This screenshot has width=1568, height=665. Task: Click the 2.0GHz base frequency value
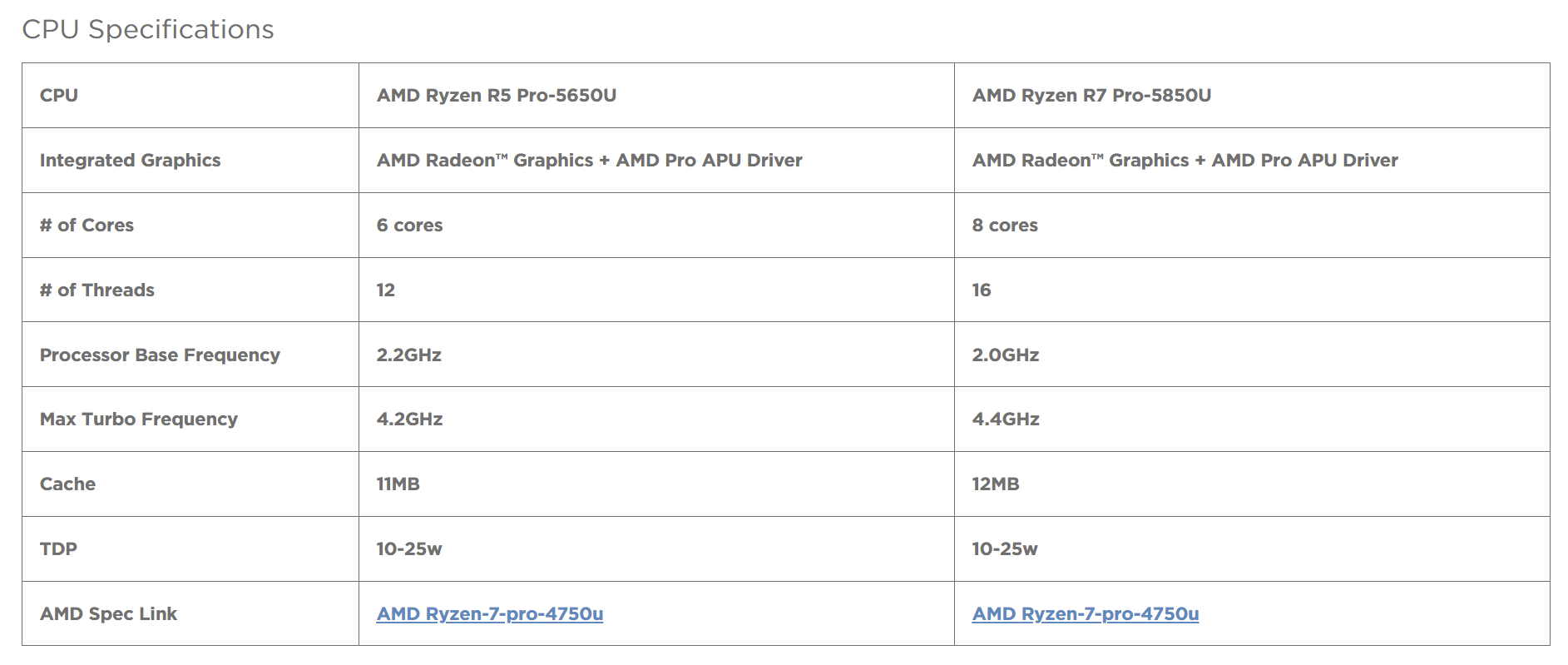pyautogui.click(x=1005, y=355)
